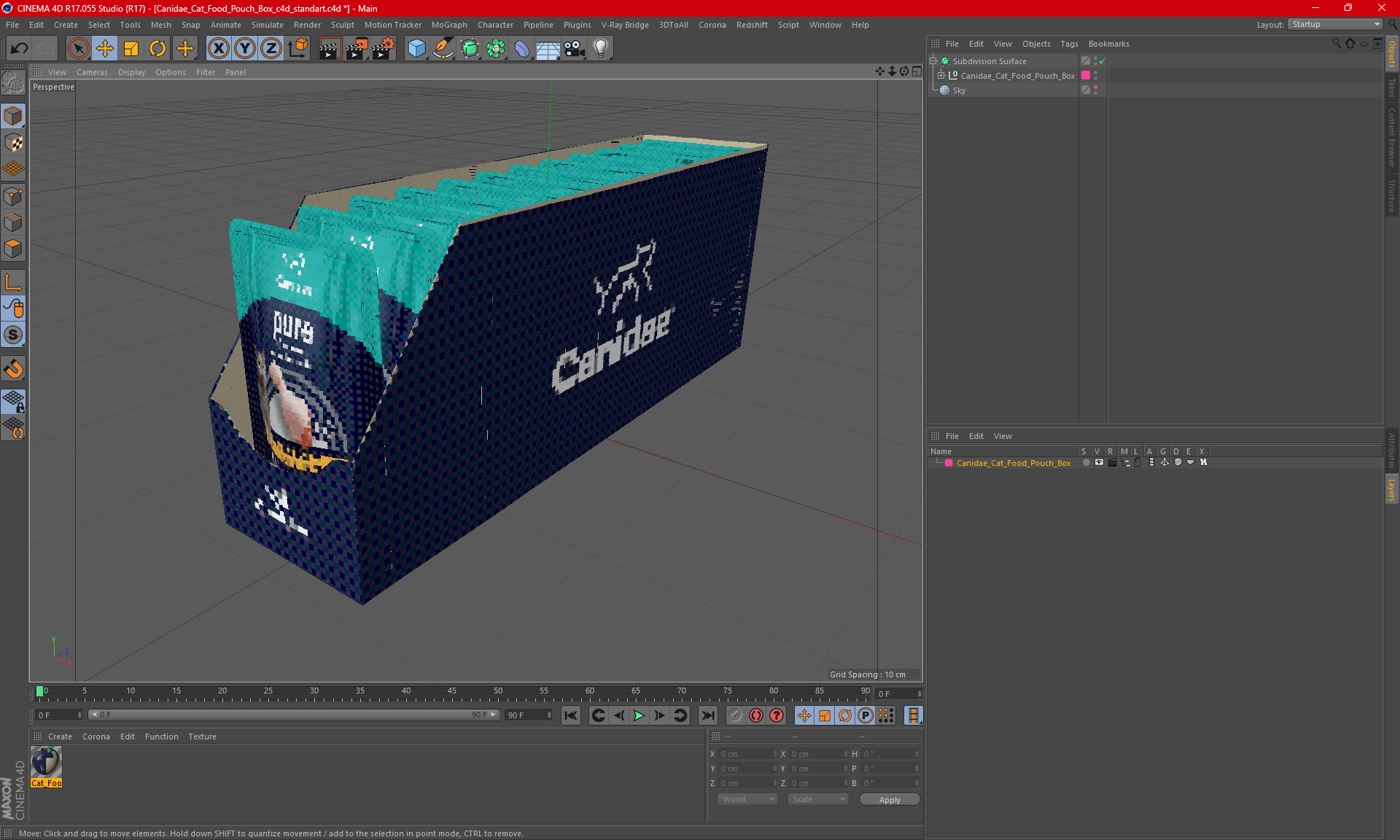The image size is (1400, 840).
Task: Open the spline Pen tool
Action: pyautogui.click(x=443, y=49)
